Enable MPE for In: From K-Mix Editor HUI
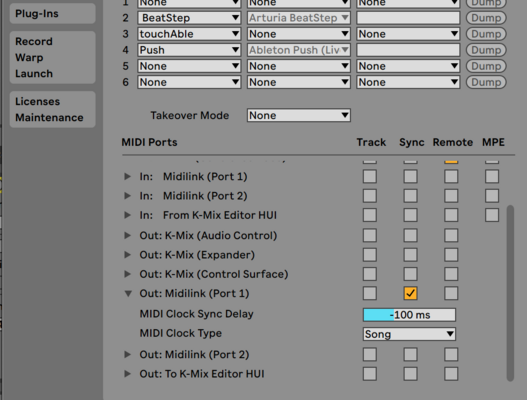This screenshot has width=527, height=400. tap(492, 215)
